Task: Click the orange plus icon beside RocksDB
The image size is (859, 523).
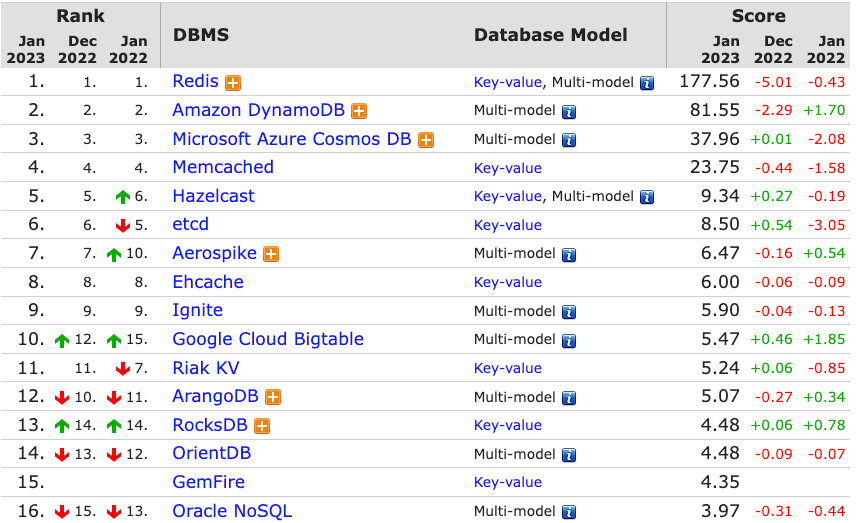Action: [262, 426]
